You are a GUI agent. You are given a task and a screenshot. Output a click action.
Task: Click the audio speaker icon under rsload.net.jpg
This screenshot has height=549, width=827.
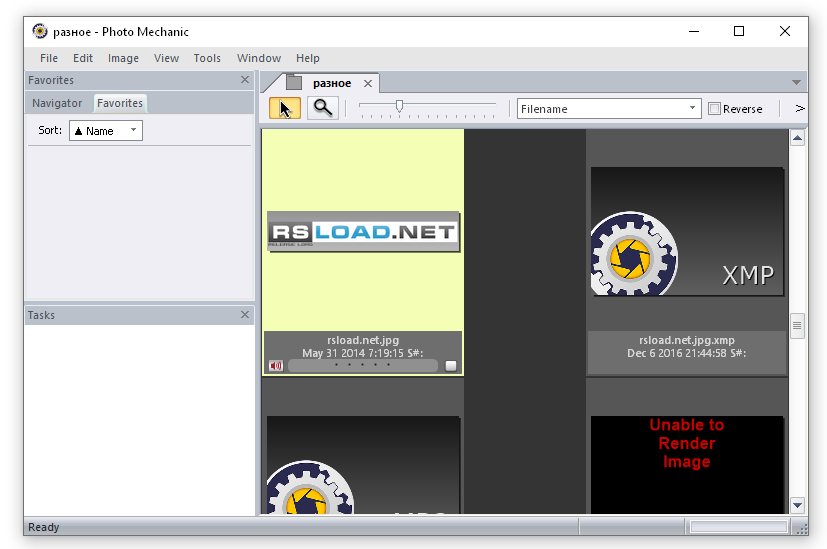(x=275, y=366)
